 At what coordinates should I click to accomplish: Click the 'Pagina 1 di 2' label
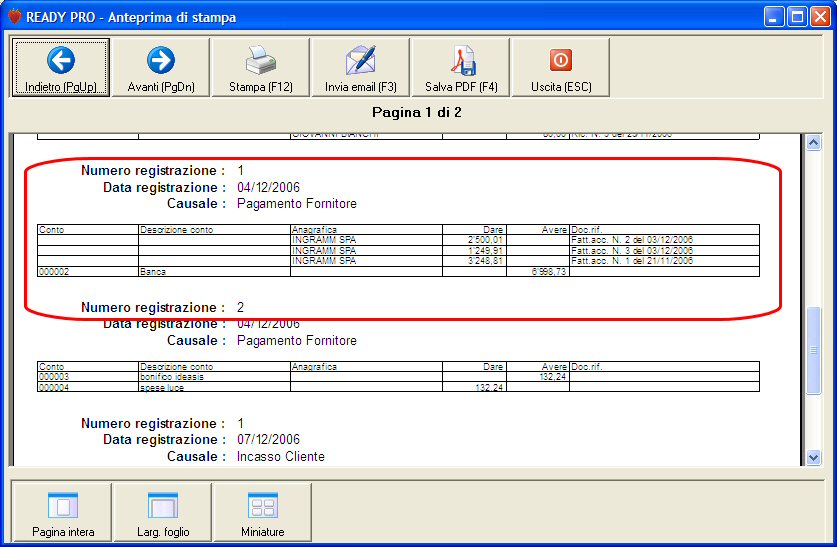(416, 113)
